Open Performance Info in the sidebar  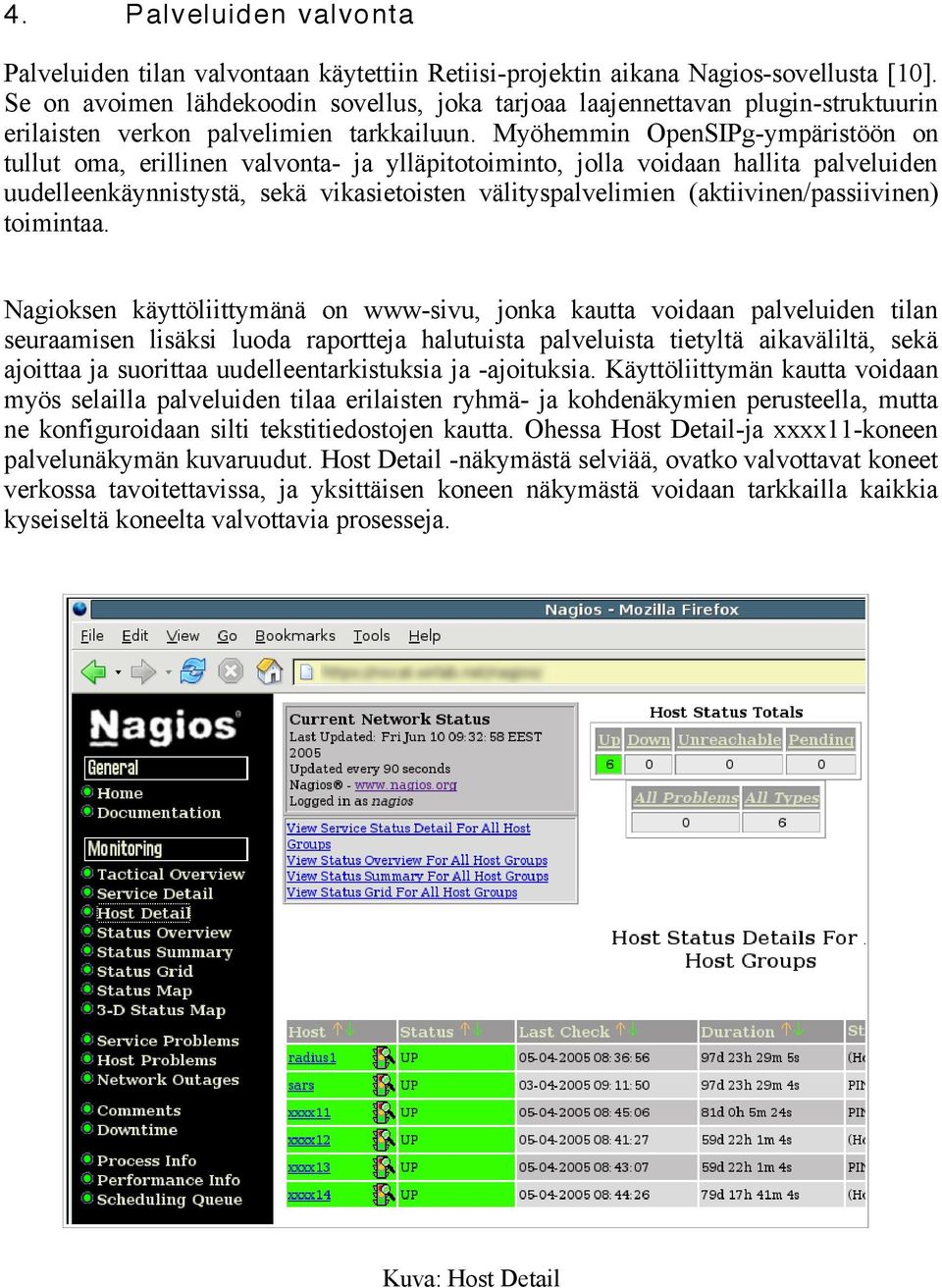coord(168,1180)
